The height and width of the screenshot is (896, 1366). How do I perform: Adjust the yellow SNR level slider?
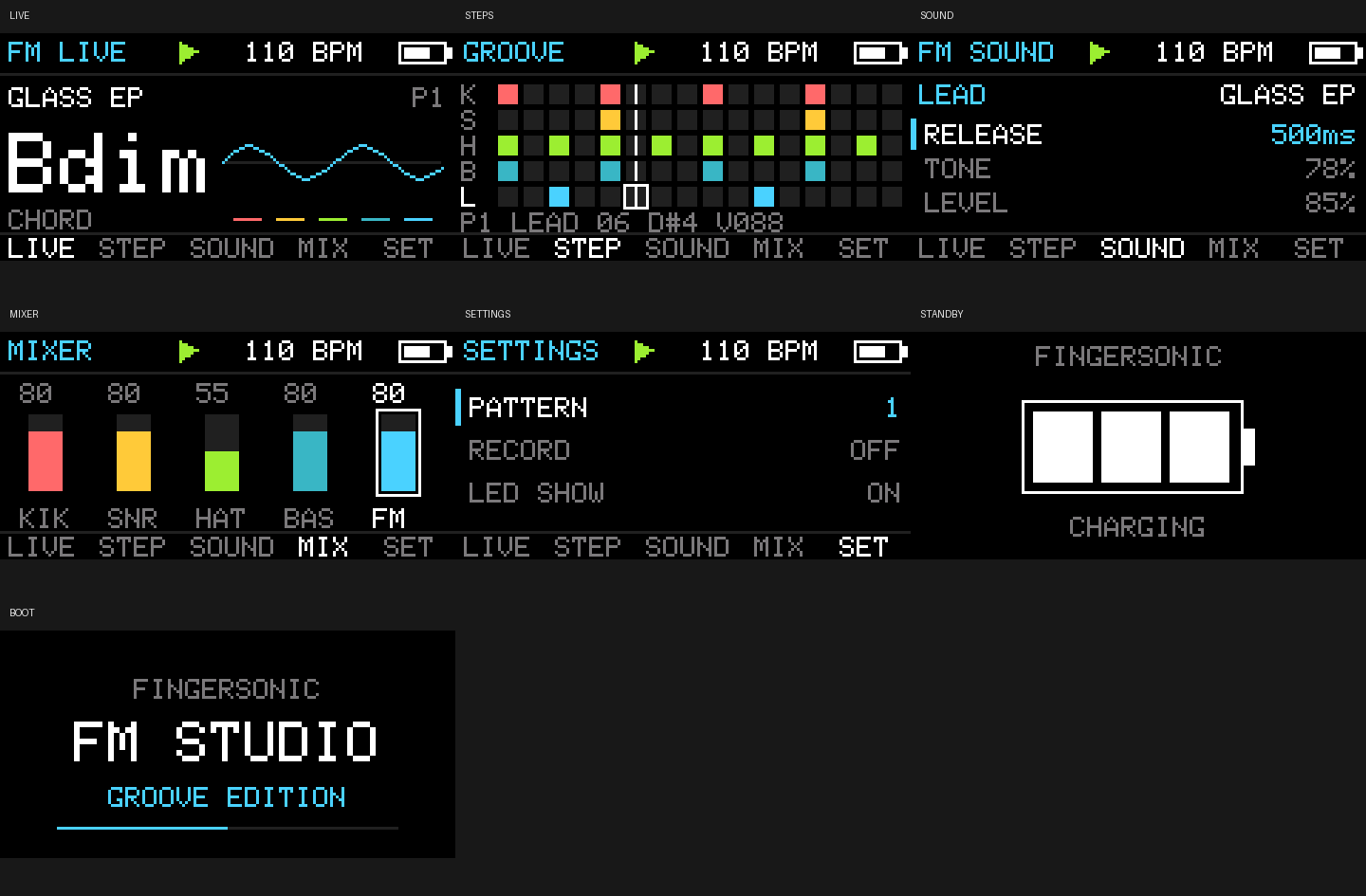tap(134, 452)
